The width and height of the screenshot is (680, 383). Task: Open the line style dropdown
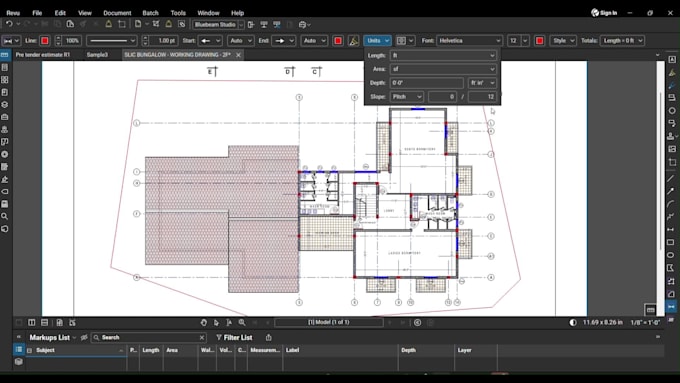pos(112,41)
